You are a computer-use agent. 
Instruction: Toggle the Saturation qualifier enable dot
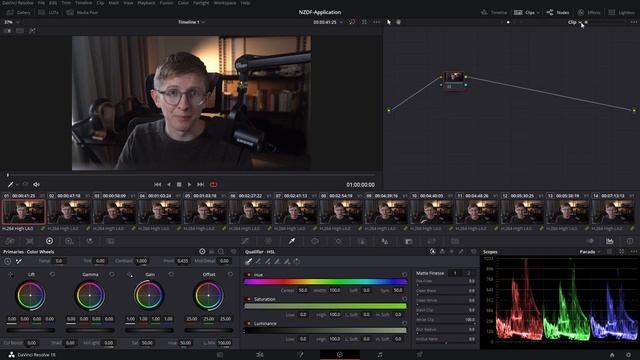249,299
